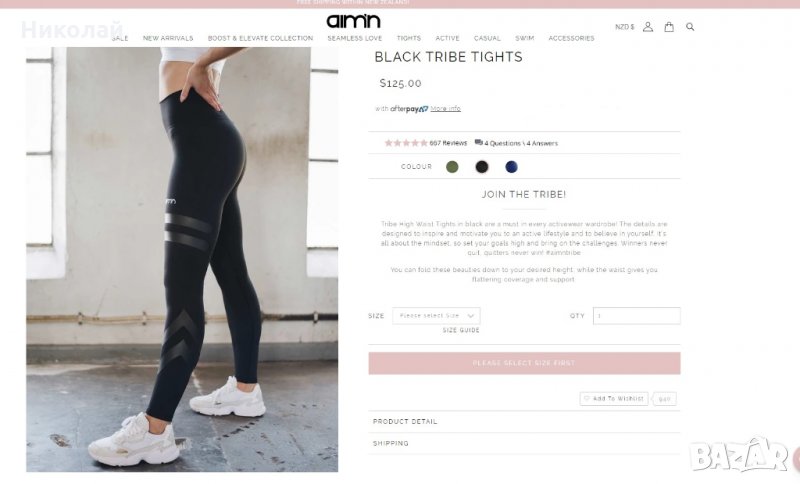Expand the Shipping section
Viewport: 800px width, 484px height.
(x=524, y=444)
